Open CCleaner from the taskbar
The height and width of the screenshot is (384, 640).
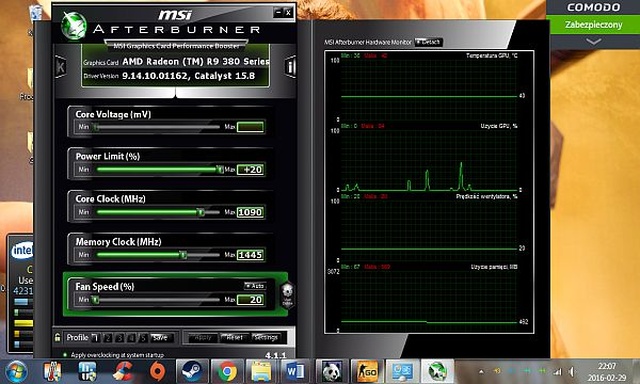[x=122, y=371]
